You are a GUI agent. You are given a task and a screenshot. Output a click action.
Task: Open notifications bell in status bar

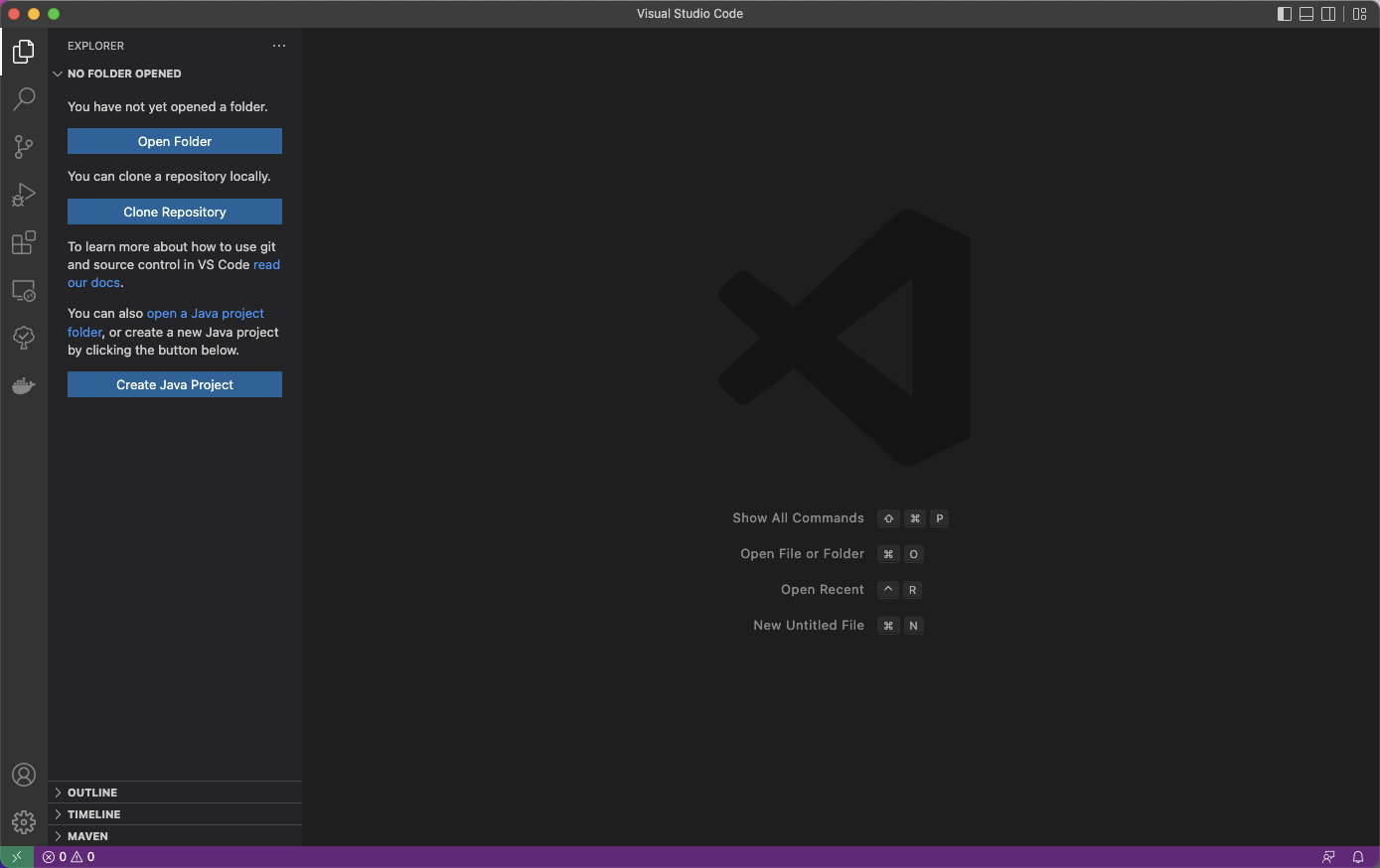1358,857
